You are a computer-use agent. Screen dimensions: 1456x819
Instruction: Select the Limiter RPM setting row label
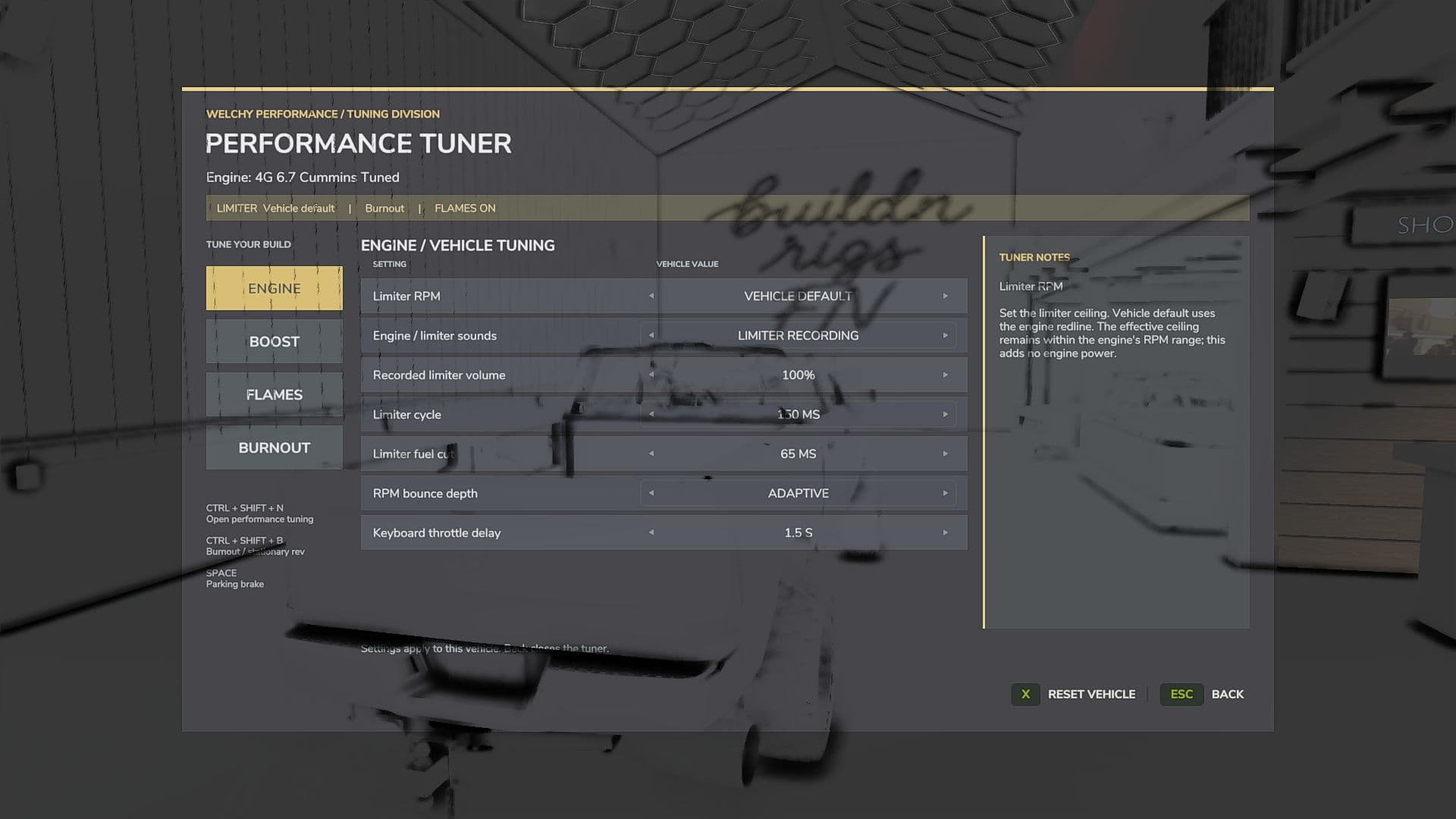(406, 296)
